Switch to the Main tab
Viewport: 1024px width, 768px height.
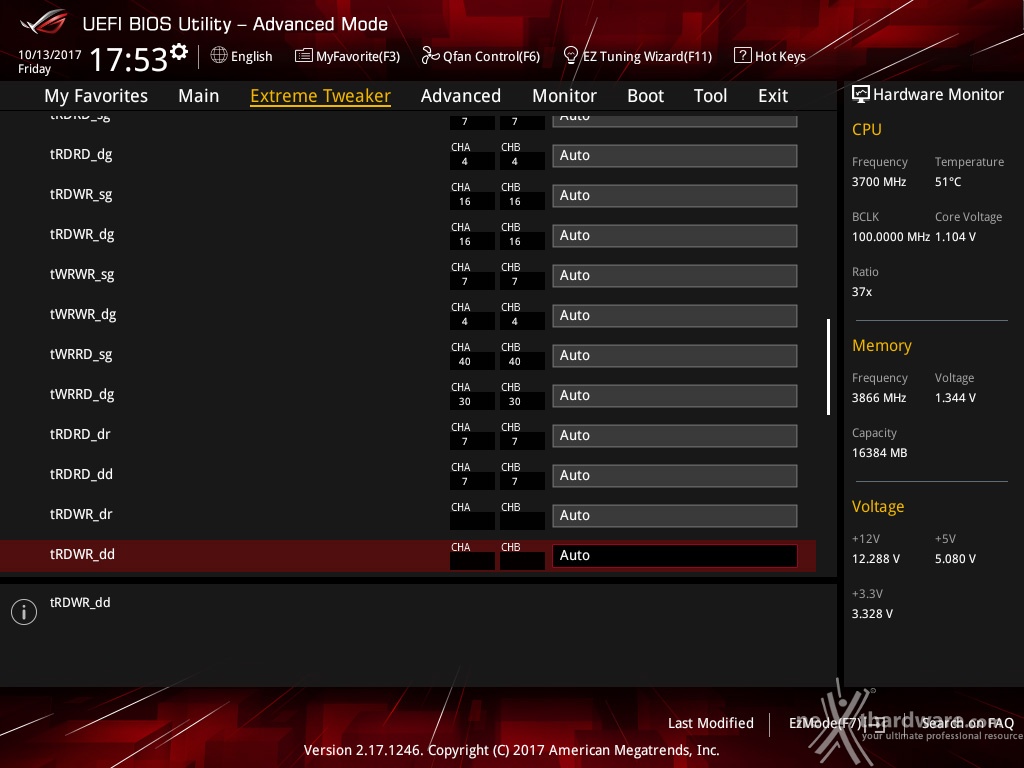click(199, 96)
